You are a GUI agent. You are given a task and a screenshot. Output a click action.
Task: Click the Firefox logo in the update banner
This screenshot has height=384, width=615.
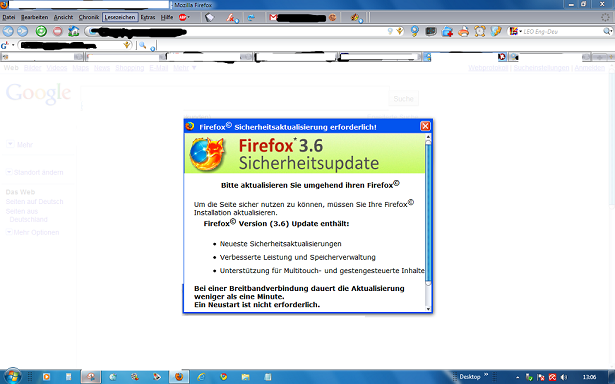(207, 153)
